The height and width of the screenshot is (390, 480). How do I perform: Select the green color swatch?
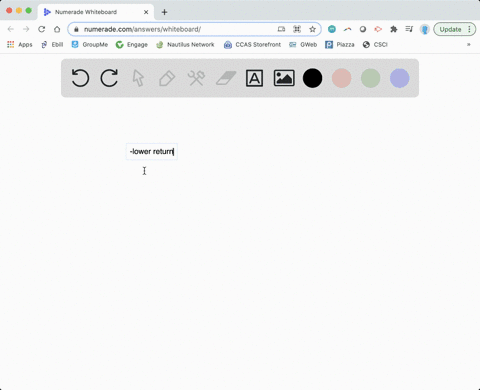[x=370, y=78]
